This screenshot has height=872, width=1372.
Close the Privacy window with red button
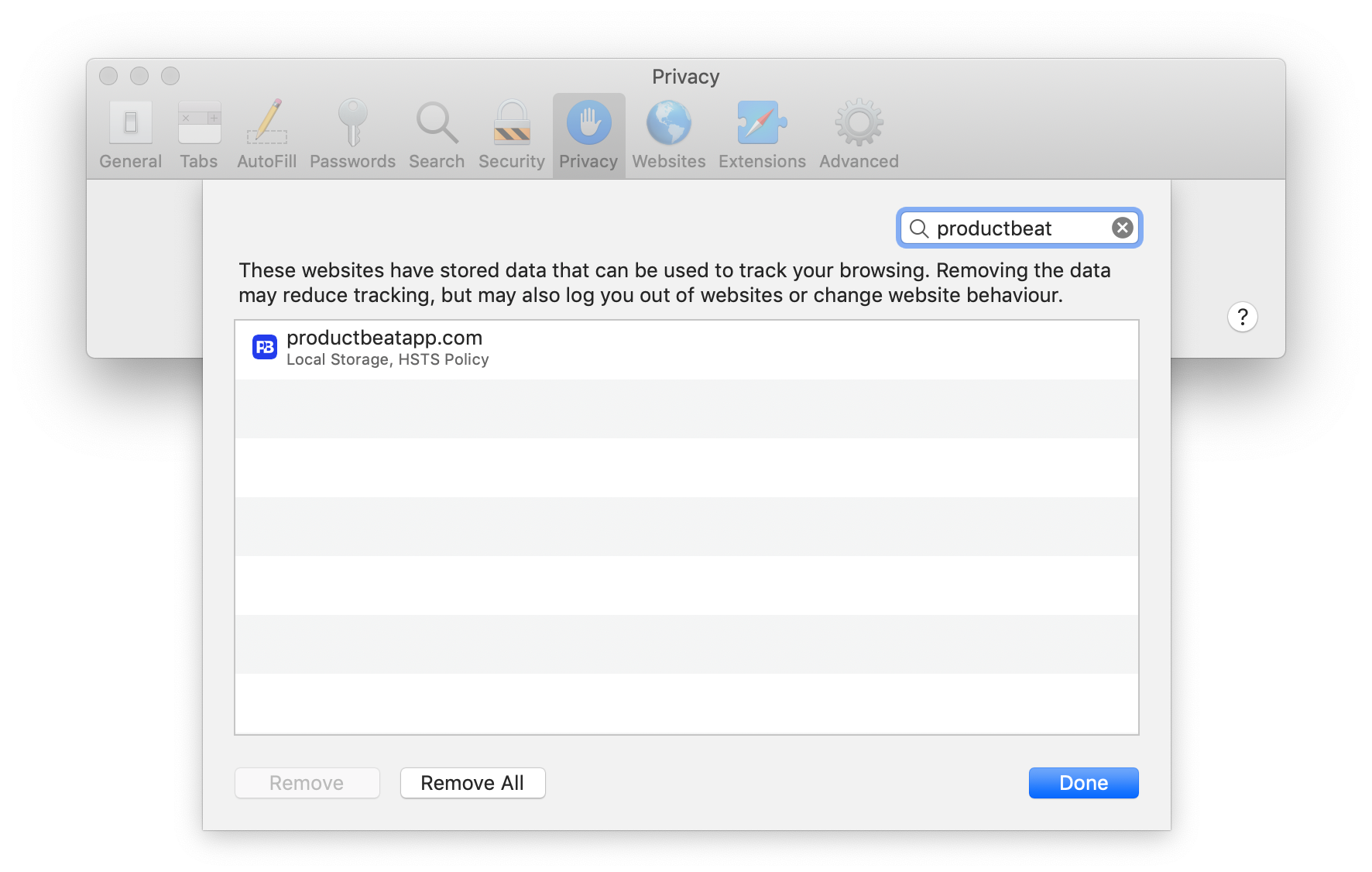tap(108, 76)
